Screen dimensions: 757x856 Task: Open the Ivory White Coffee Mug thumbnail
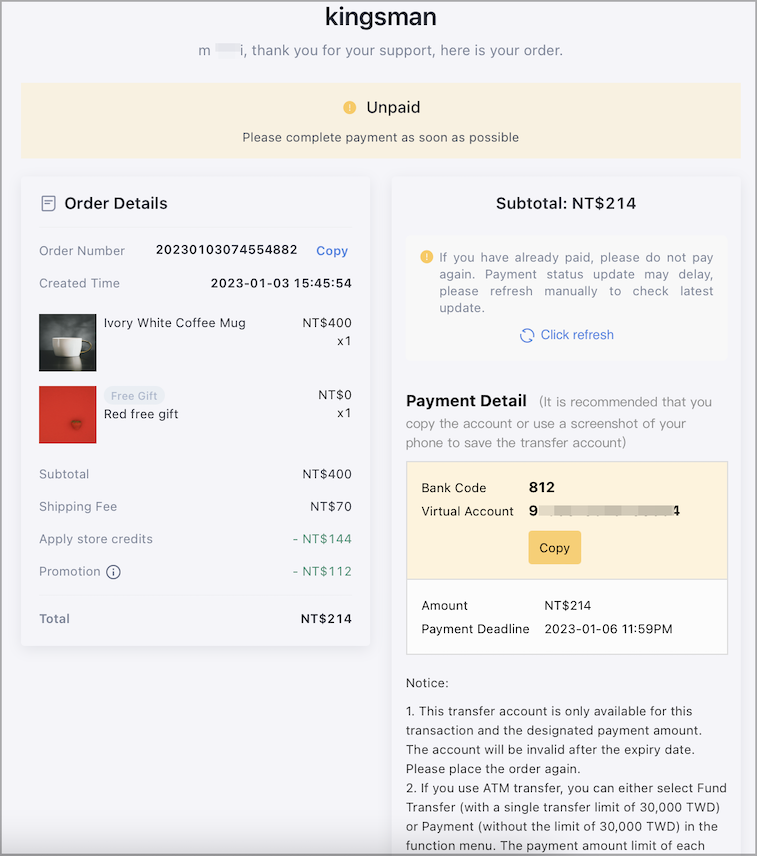68,342
